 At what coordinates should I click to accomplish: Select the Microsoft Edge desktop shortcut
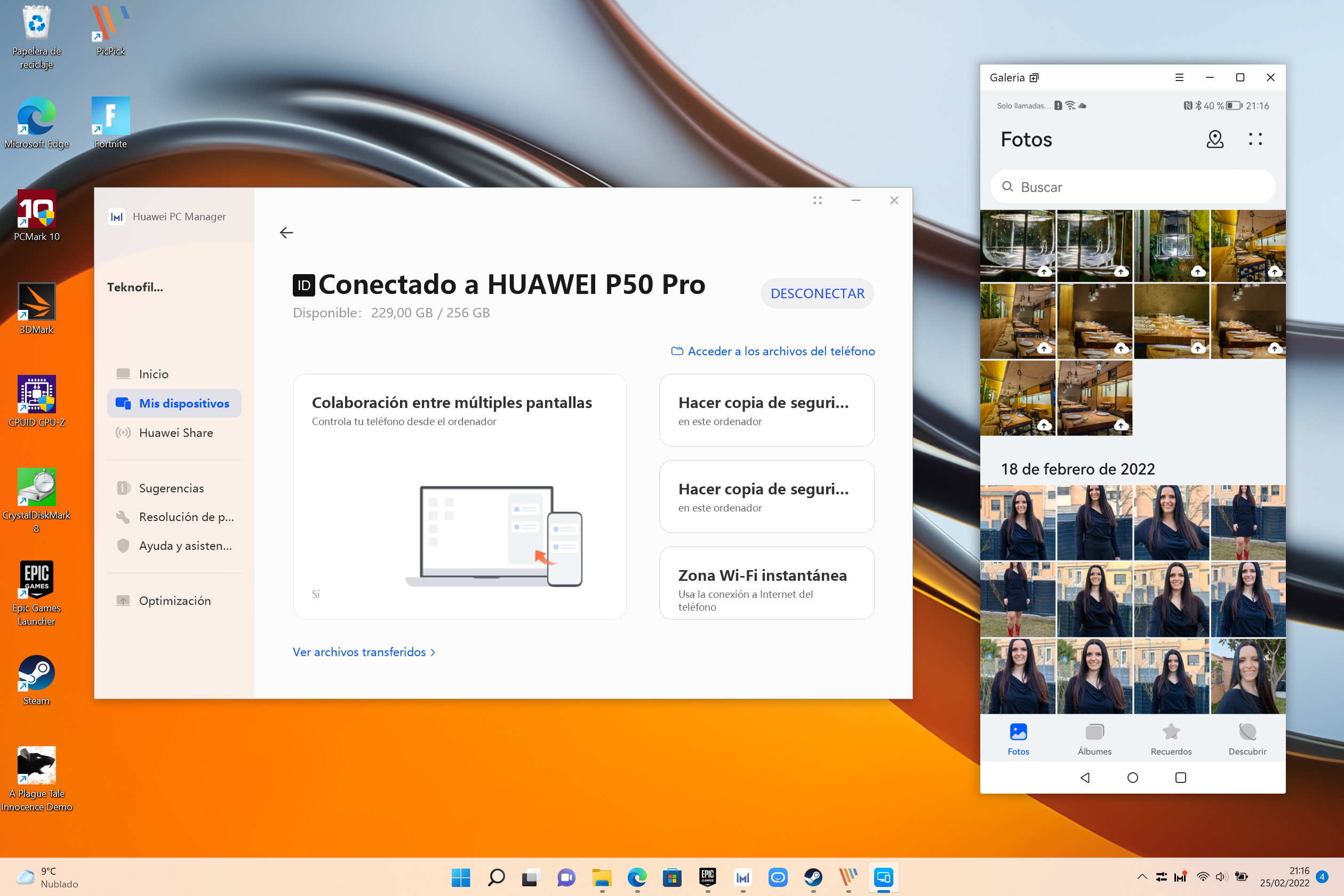pos(37,123)
